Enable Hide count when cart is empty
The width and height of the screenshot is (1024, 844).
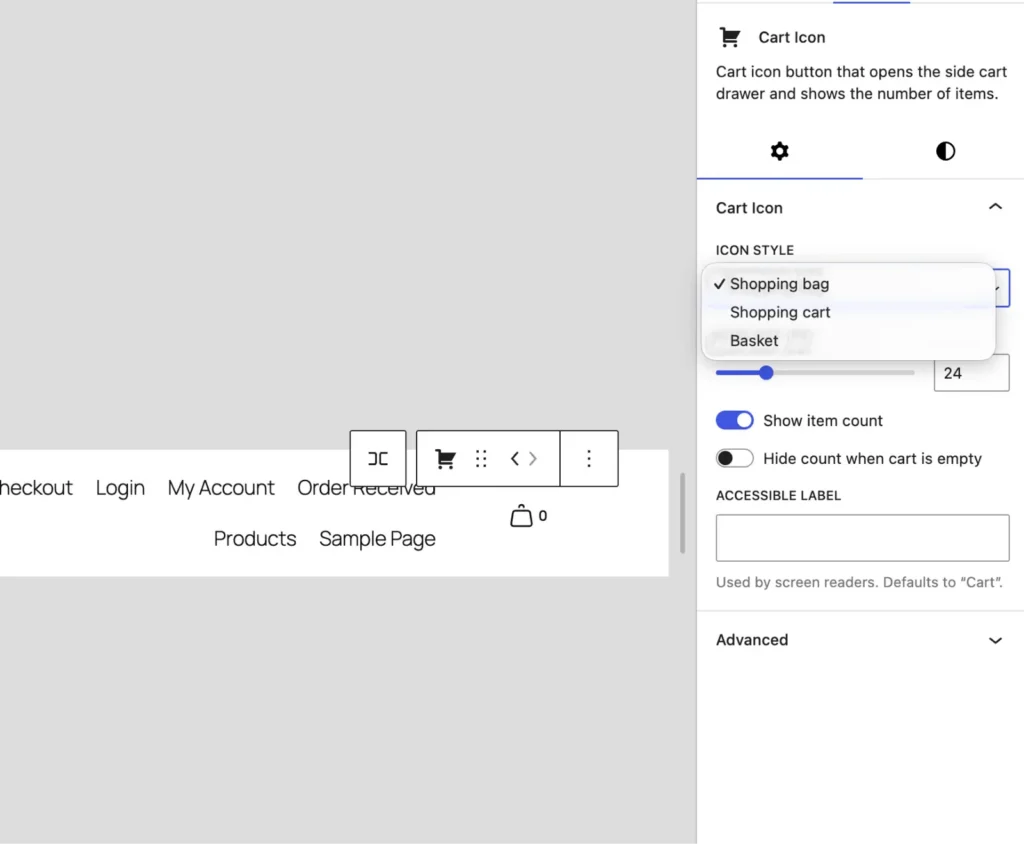pos(735,459)
